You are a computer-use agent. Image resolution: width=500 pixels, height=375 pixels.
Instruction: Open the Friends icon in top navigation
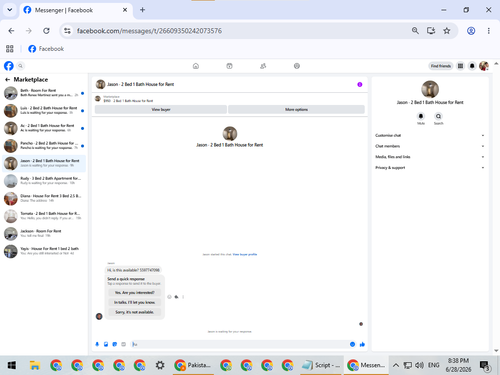pyautogui.click(x=263, y=66)
